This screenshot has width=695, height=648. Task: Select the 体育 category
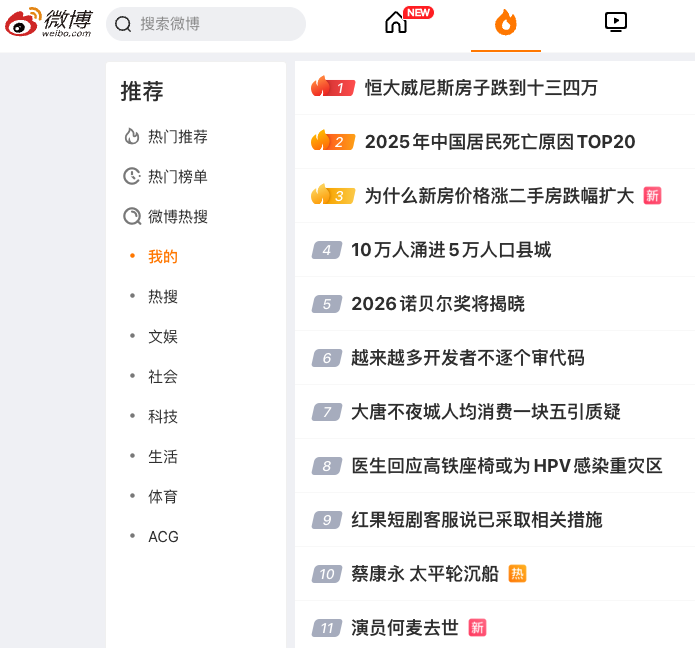pyautogui.click(x=163, y=496)
